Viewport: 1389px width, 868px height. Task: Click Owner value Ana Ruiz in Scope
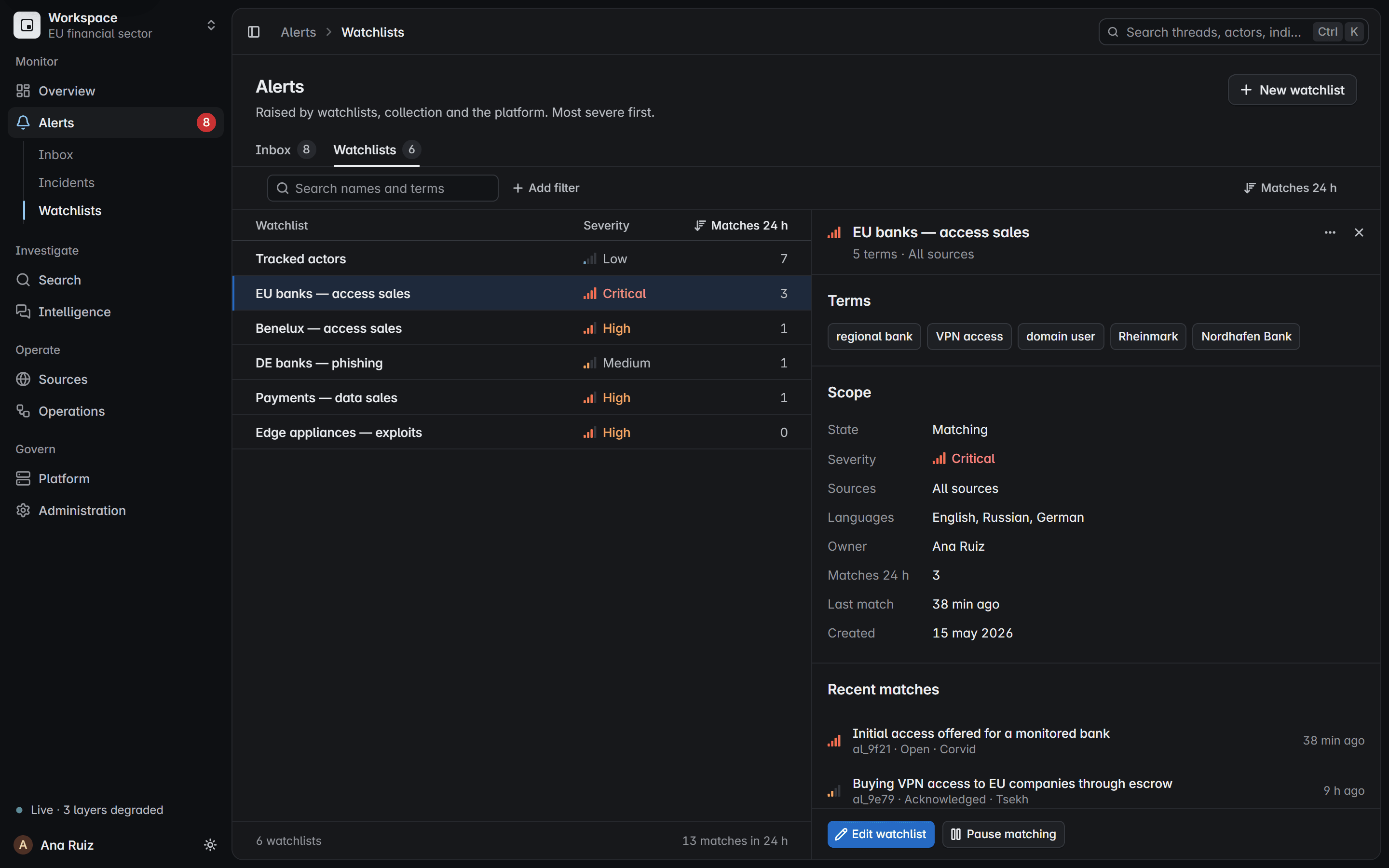coord(958,546)
